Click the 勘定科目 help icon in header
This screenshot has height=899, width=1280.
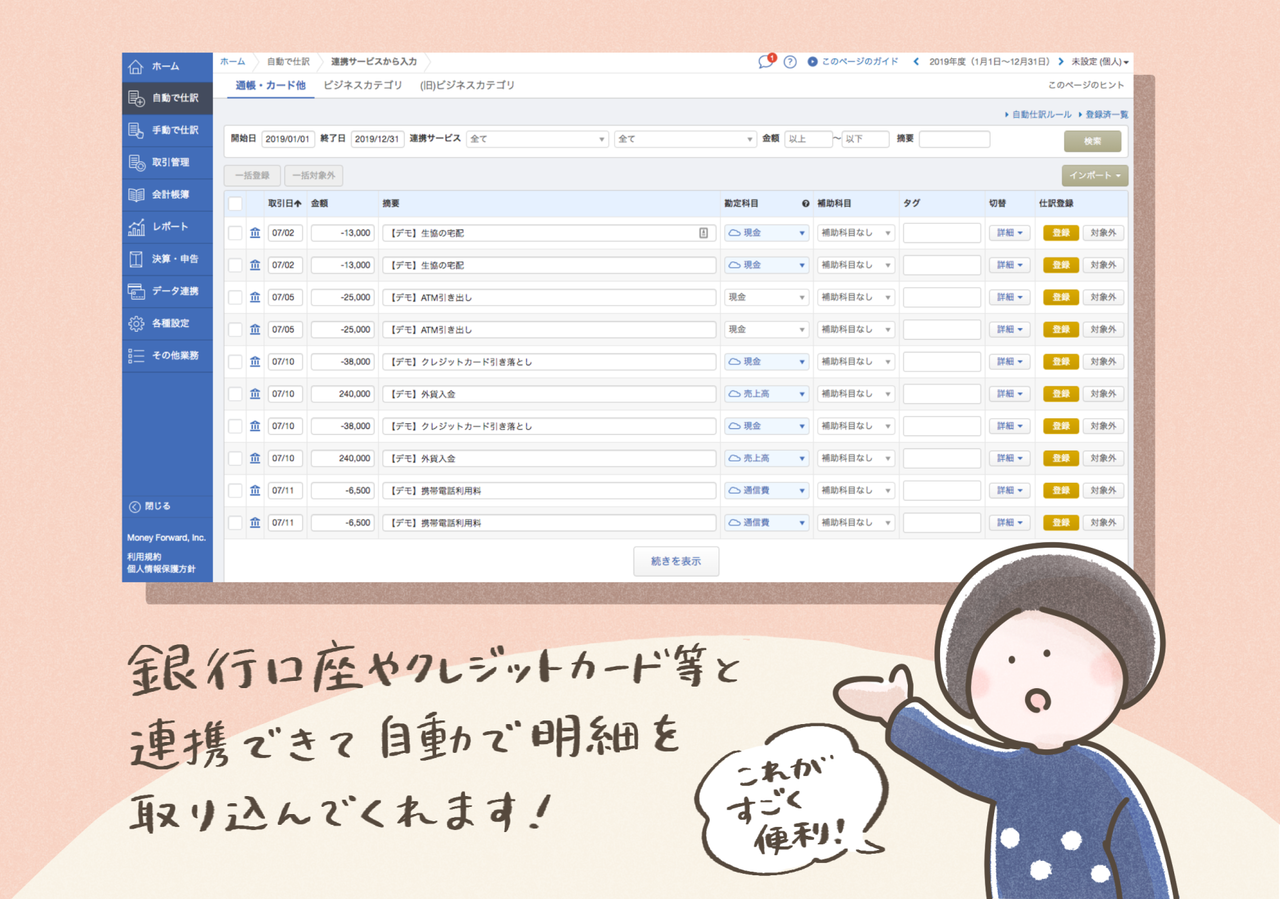click(x=805, y=204)
